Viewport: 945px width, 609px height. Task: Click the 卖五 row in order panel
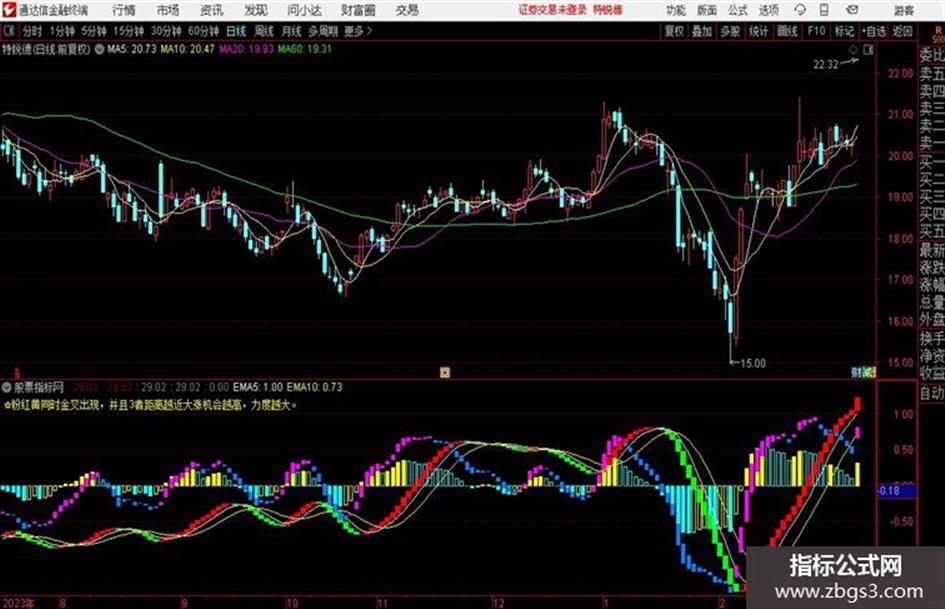932,73
